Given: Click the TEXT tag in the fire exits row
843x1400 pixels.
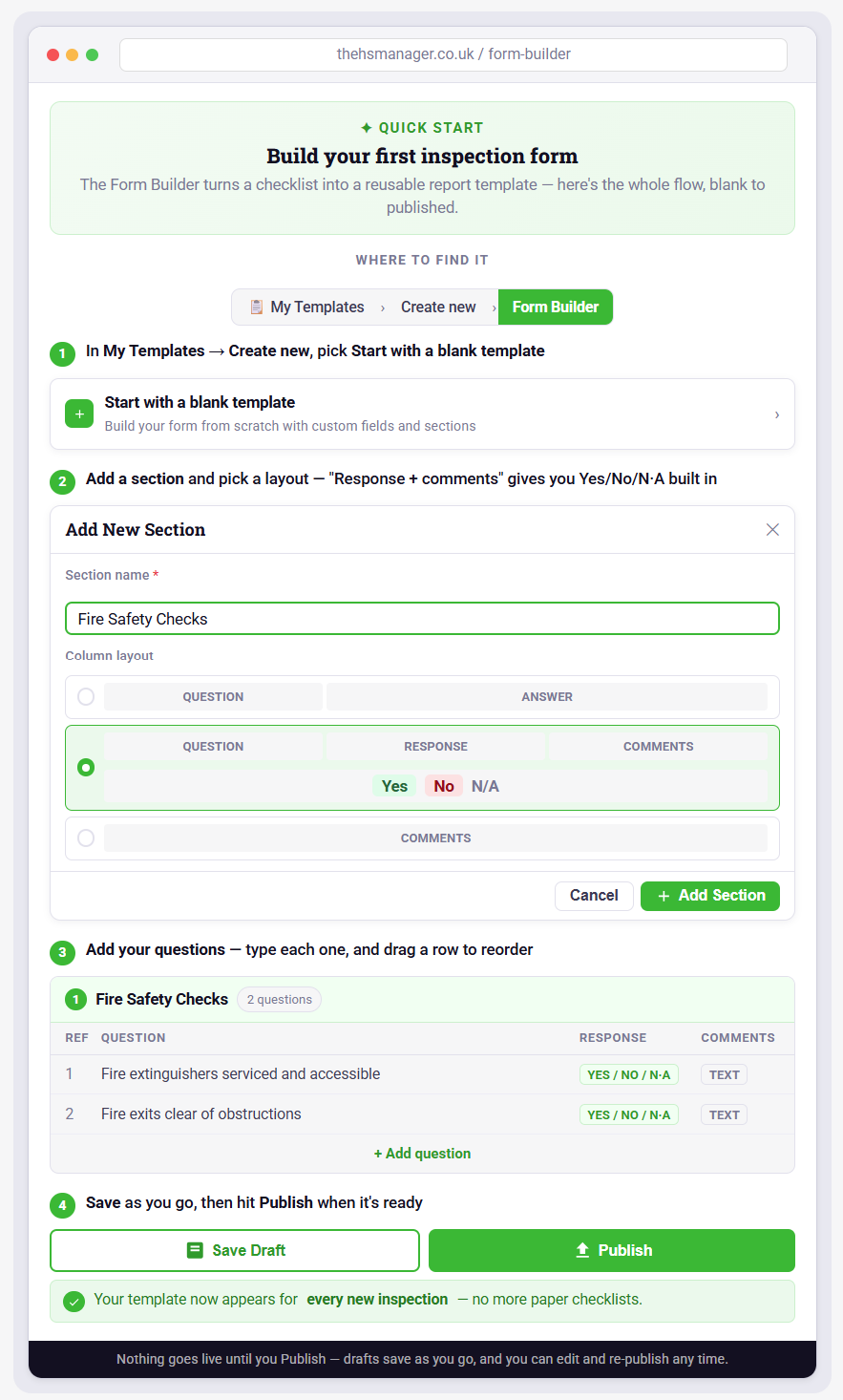Looking at the screenshot, I should point(724,1114).
